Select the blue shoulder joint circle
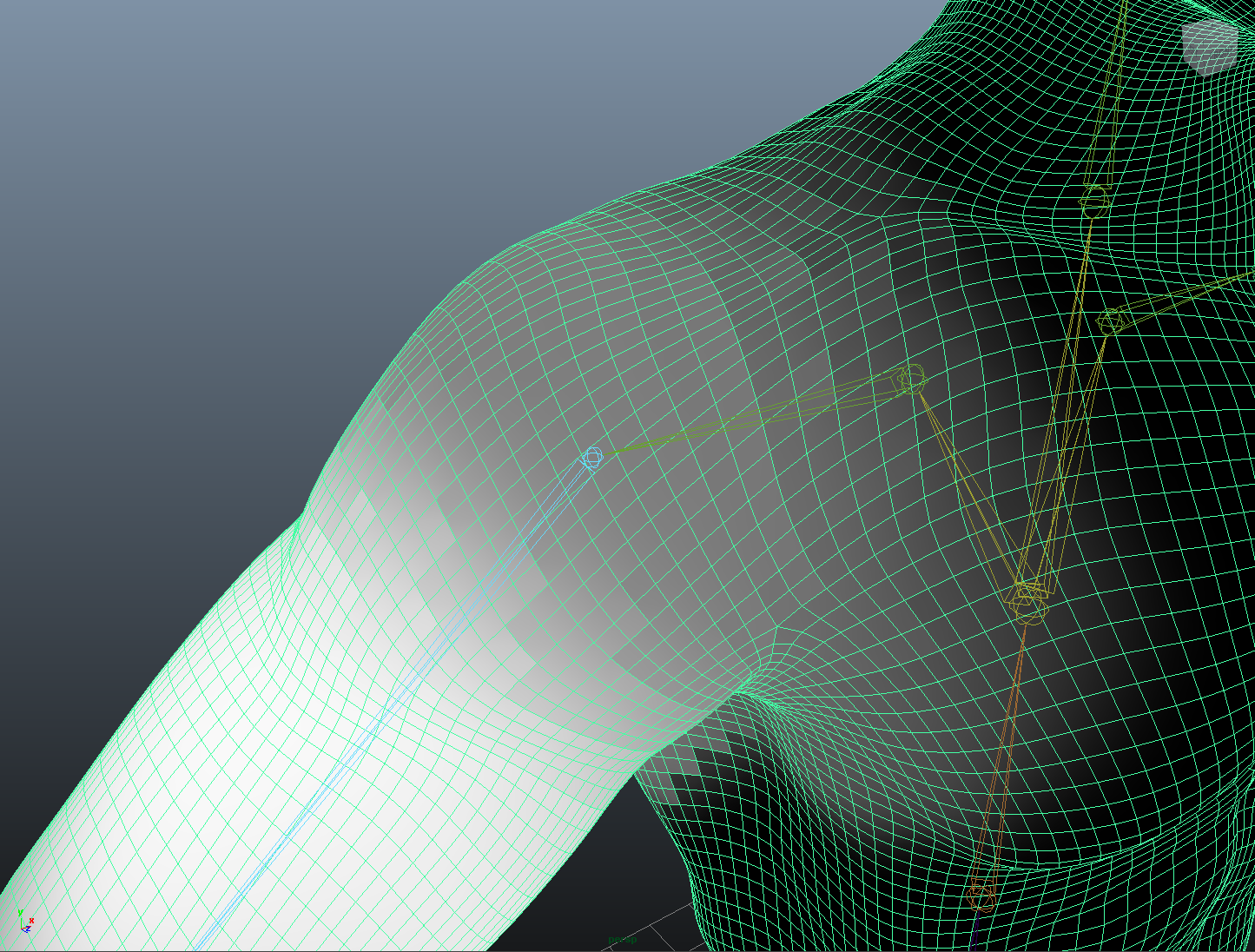 (x=592, y=457)
